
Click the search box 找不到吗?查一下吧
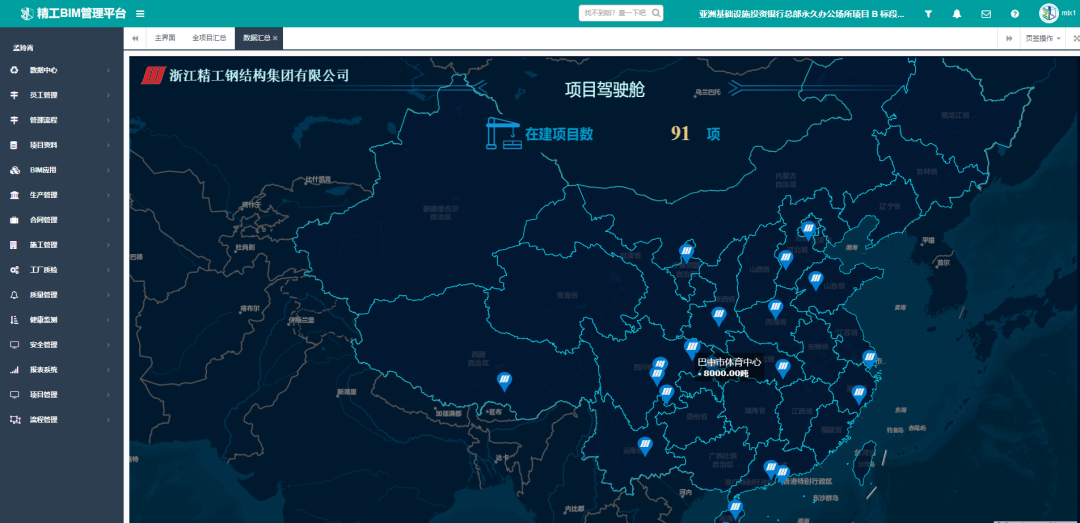(616, 12)
